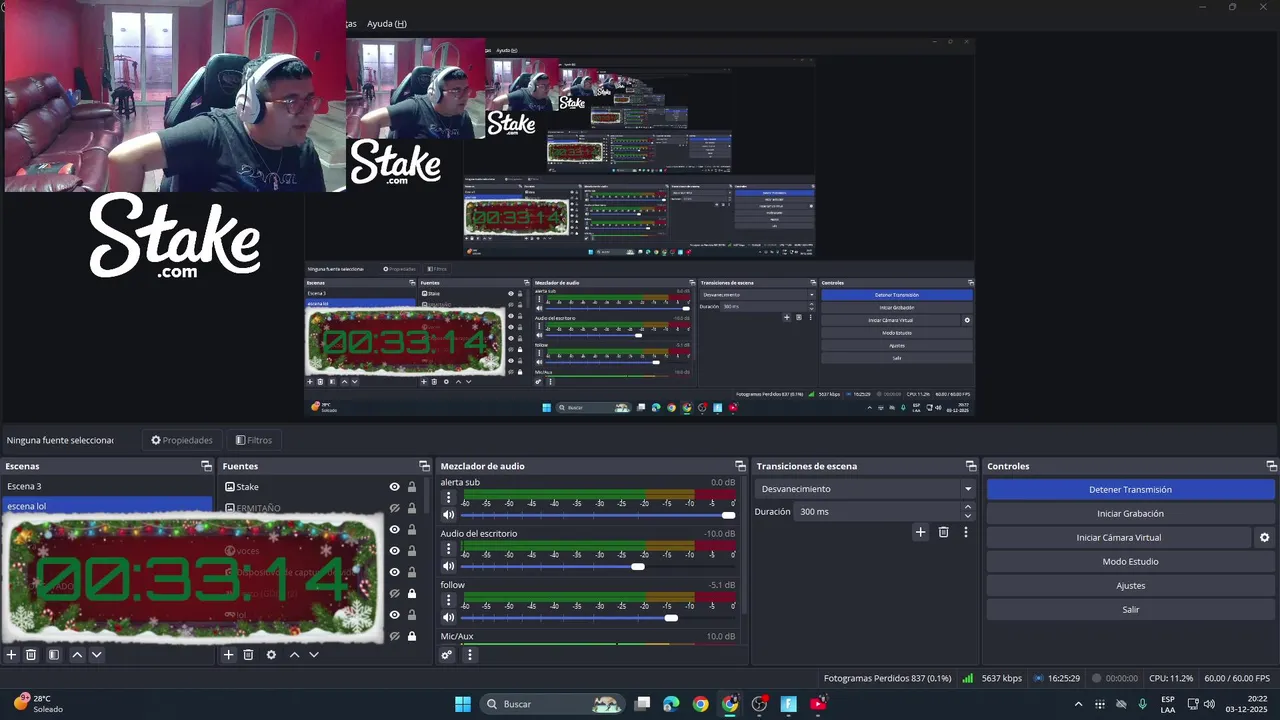The image size is (1280, 720).
Task: Undock the Escenas panel
Action: pos(206,466)
